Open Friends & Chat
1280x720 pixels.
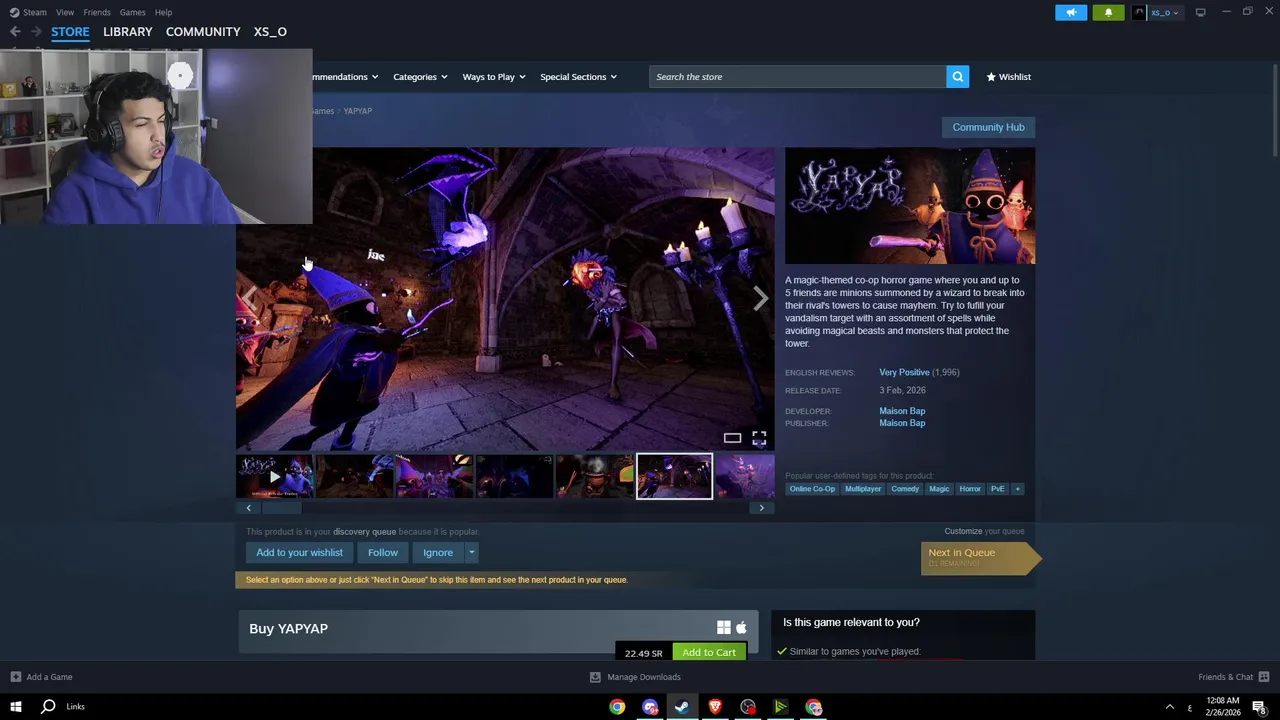tap(1233, 677)
